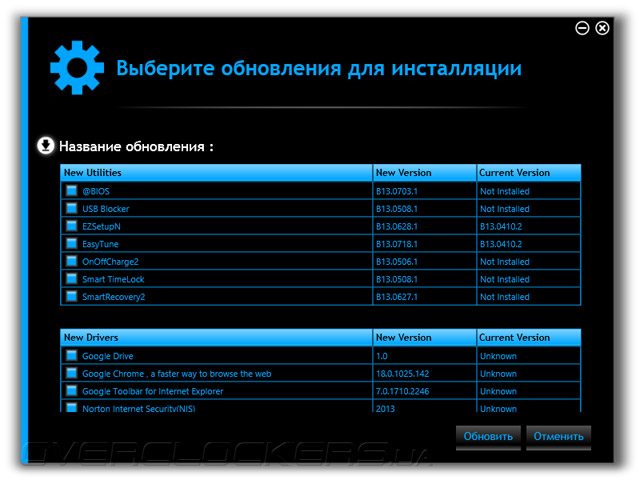Click the New Utilities column header
Screen dimensions: 640x480
pyautogui.click(x=216, y=173)
